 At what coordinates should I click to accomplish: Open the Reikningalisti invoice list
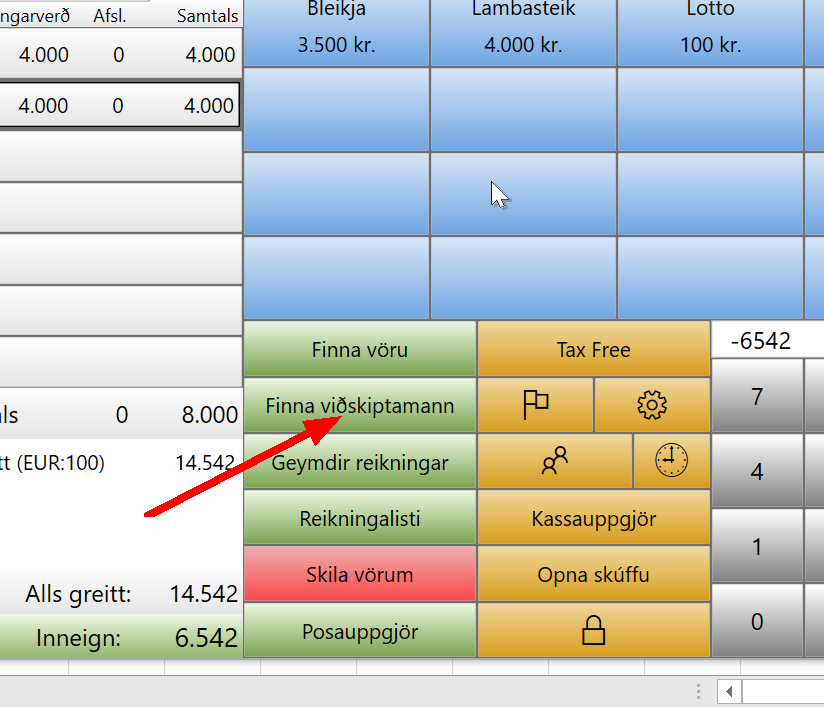pos(360,519)
